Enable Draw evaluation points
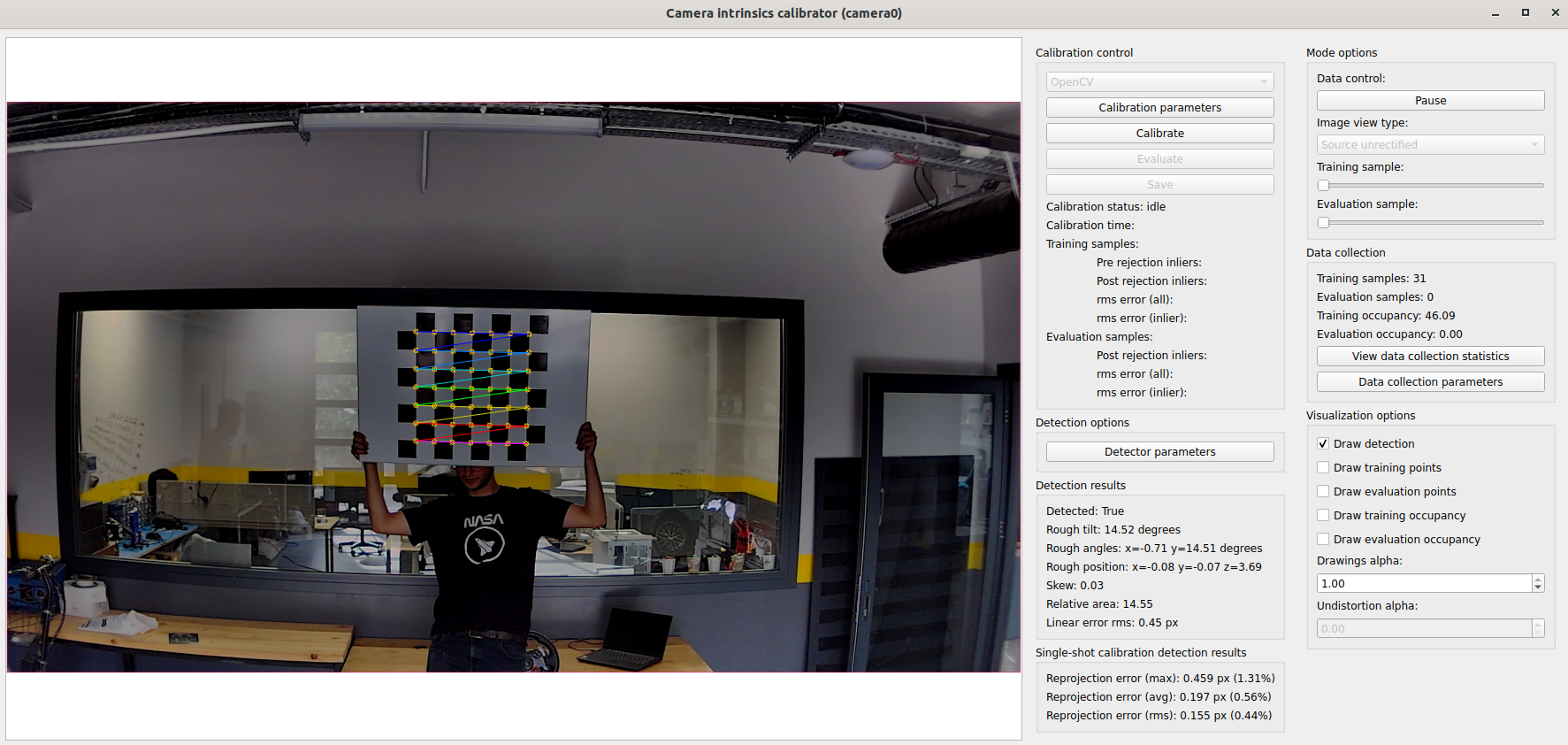The width and height of the screenshot is (1568, 745). [1323, 492]
